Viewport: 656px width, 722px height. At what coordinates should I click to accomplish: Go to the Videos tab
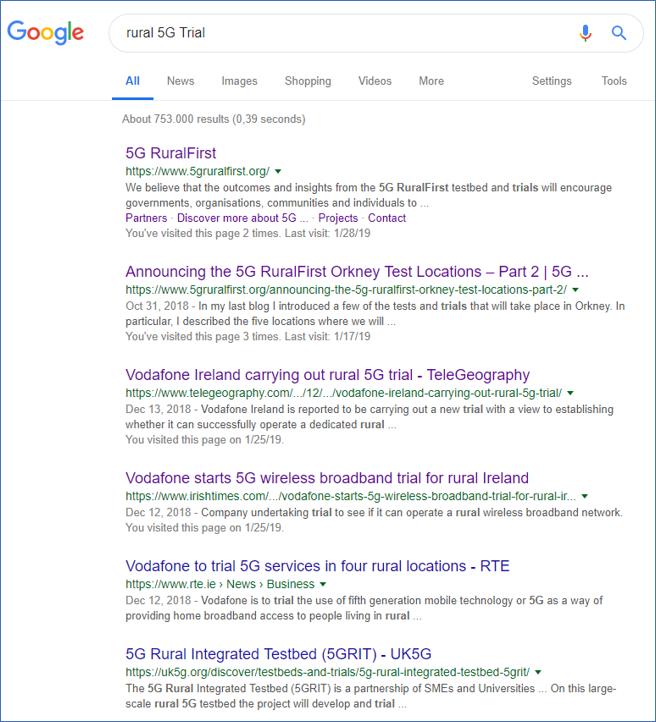pos(375,81)
